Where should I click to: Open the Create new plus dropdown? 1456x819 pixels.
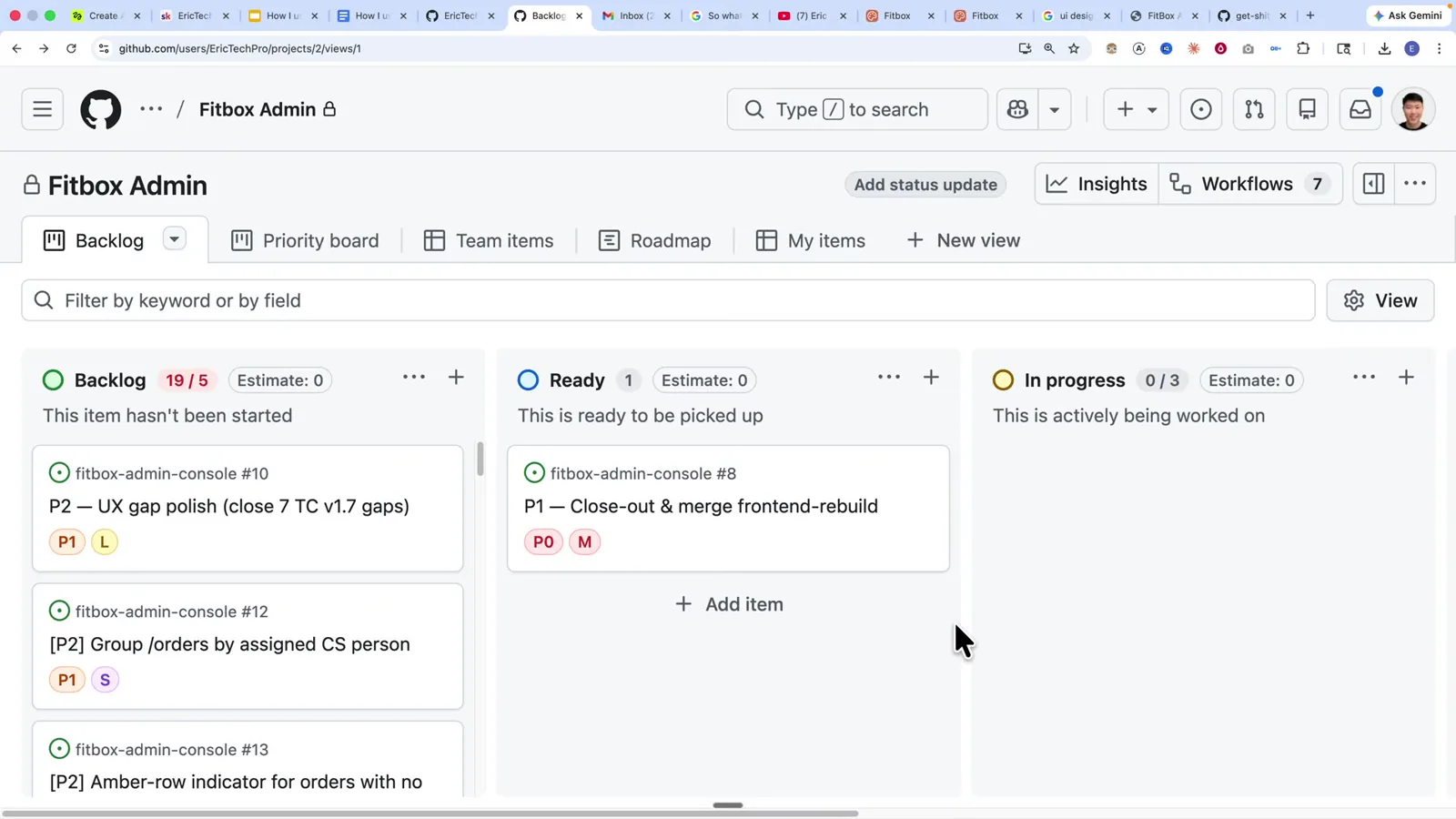tap(1136, 109)
